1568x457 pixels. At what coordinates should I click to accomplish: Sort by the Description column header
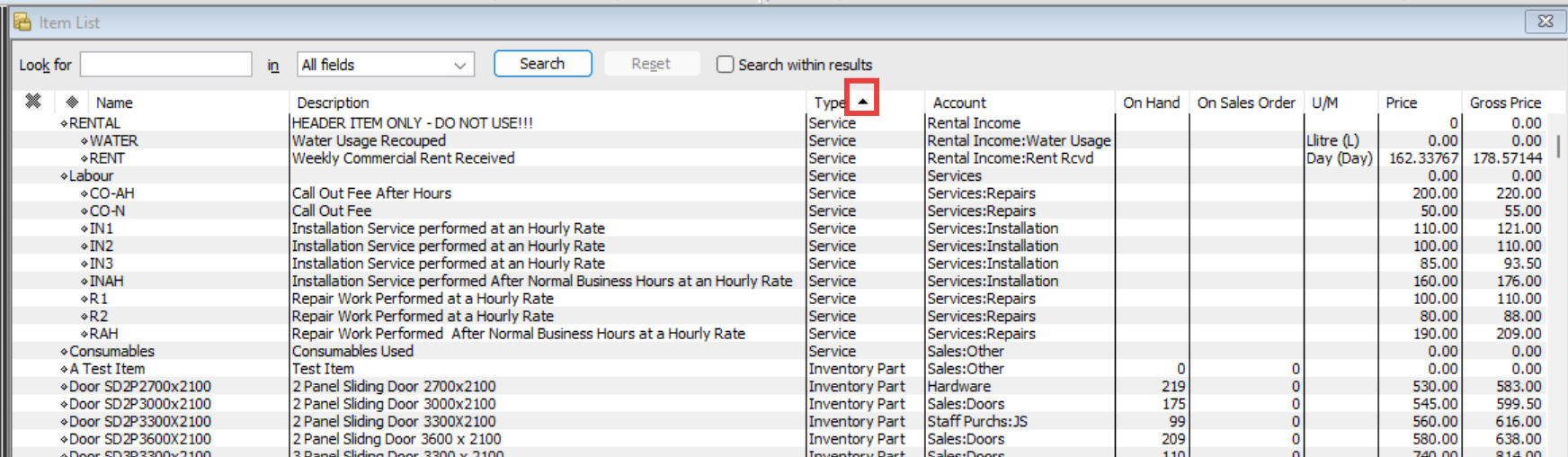pyautogui.click(x=333, y=103)
